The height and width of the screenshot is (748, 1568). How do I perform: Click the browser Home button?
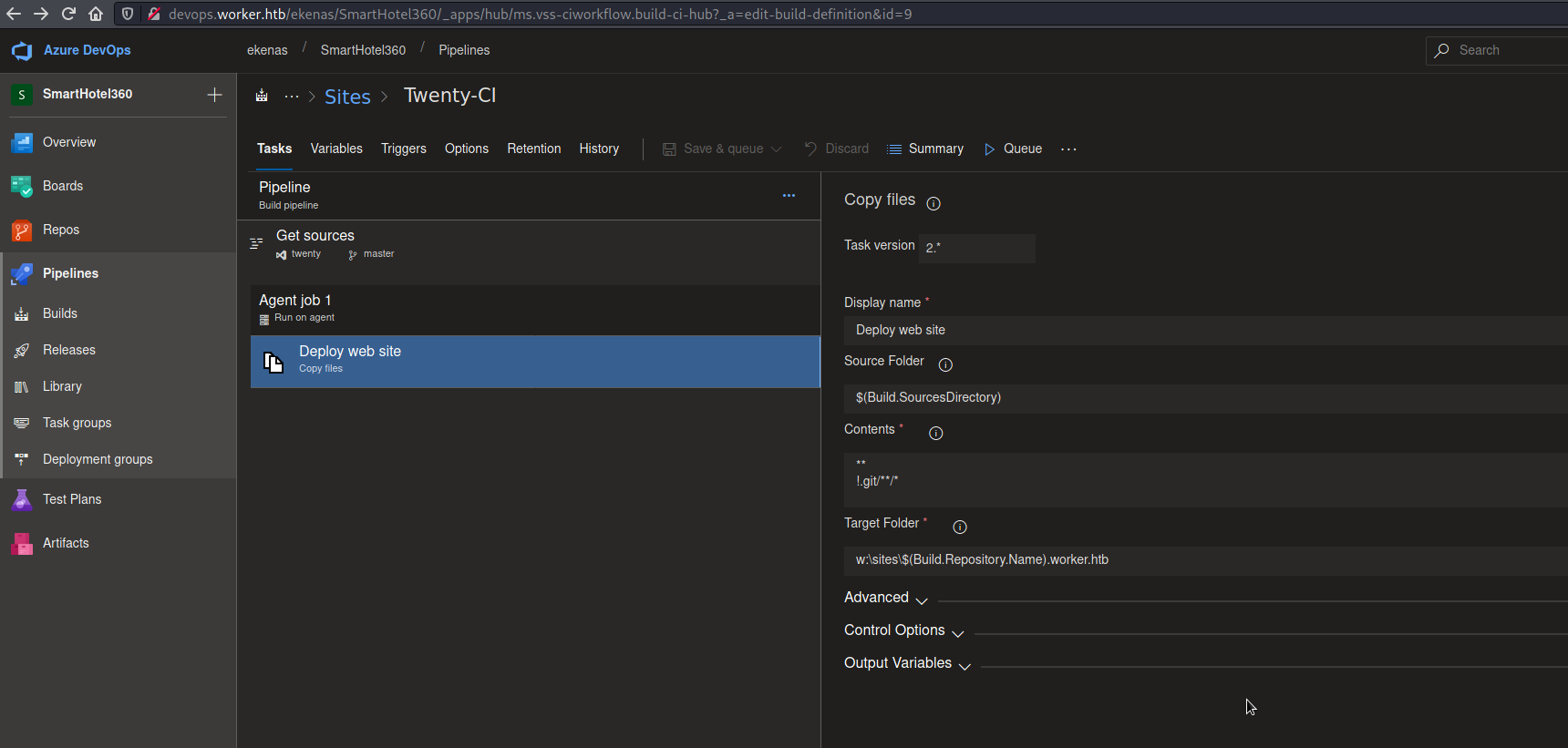pyautogui.click(x=96, y=14)
